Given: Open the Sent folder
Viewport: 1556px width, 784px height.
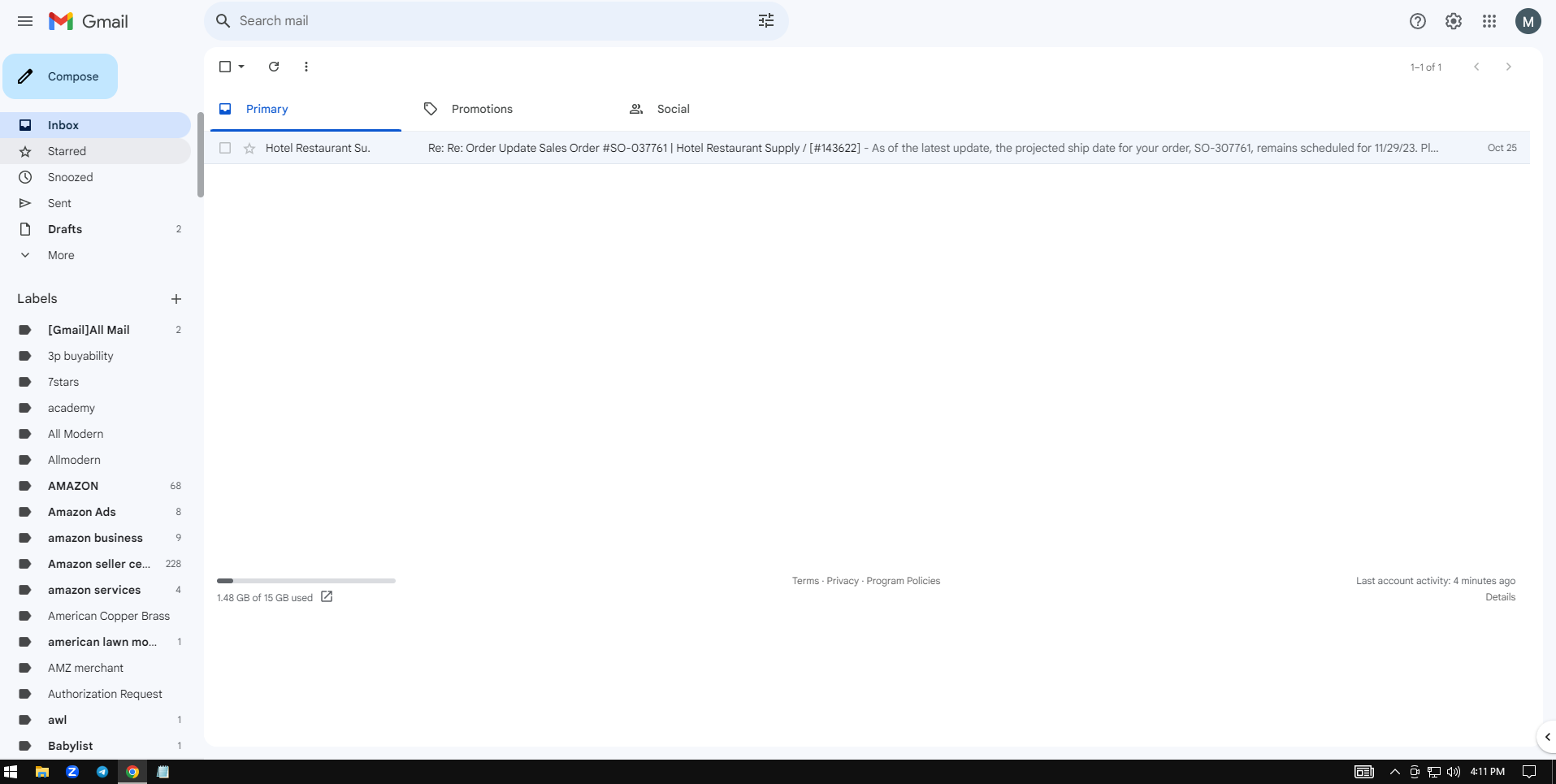Looking at the screenshot, I should coord(96,203).
